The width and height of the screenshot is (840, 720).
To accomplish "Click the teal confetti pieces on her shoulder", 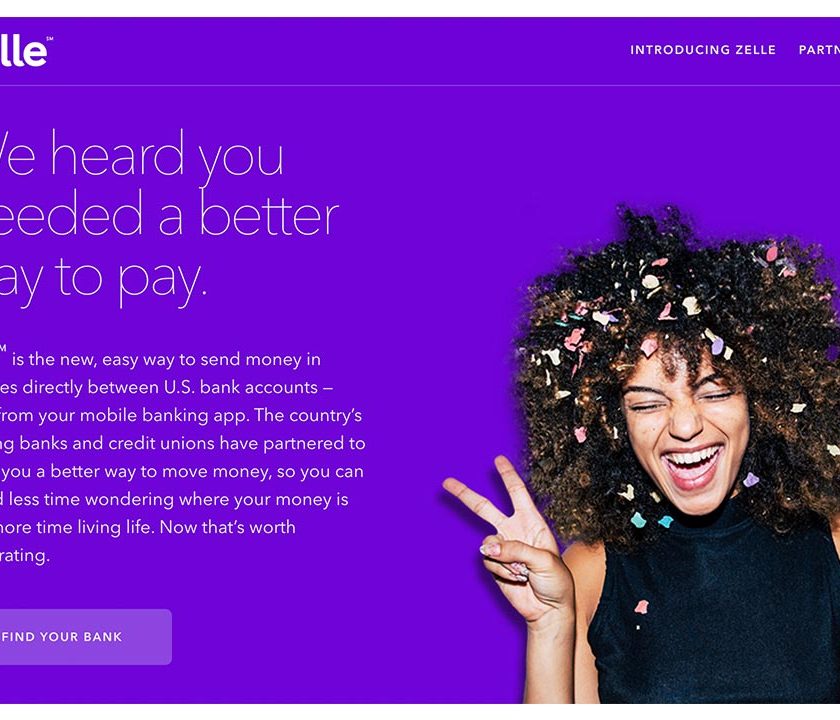I will [651, 520].
